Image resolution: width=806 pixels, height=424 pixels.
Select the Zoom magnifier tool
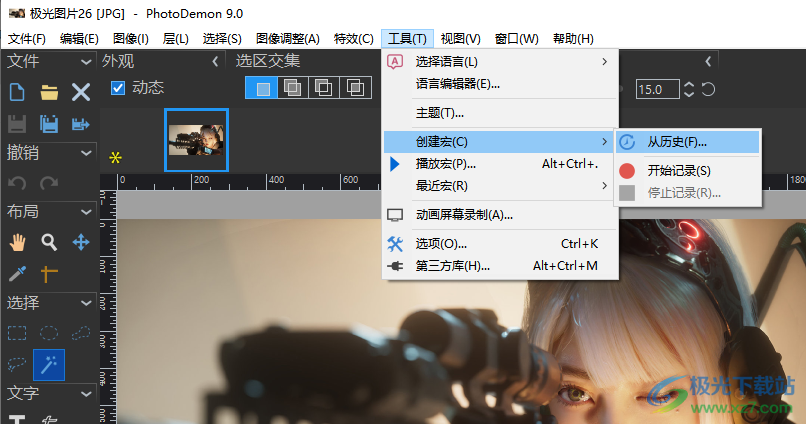coord(49,242)
